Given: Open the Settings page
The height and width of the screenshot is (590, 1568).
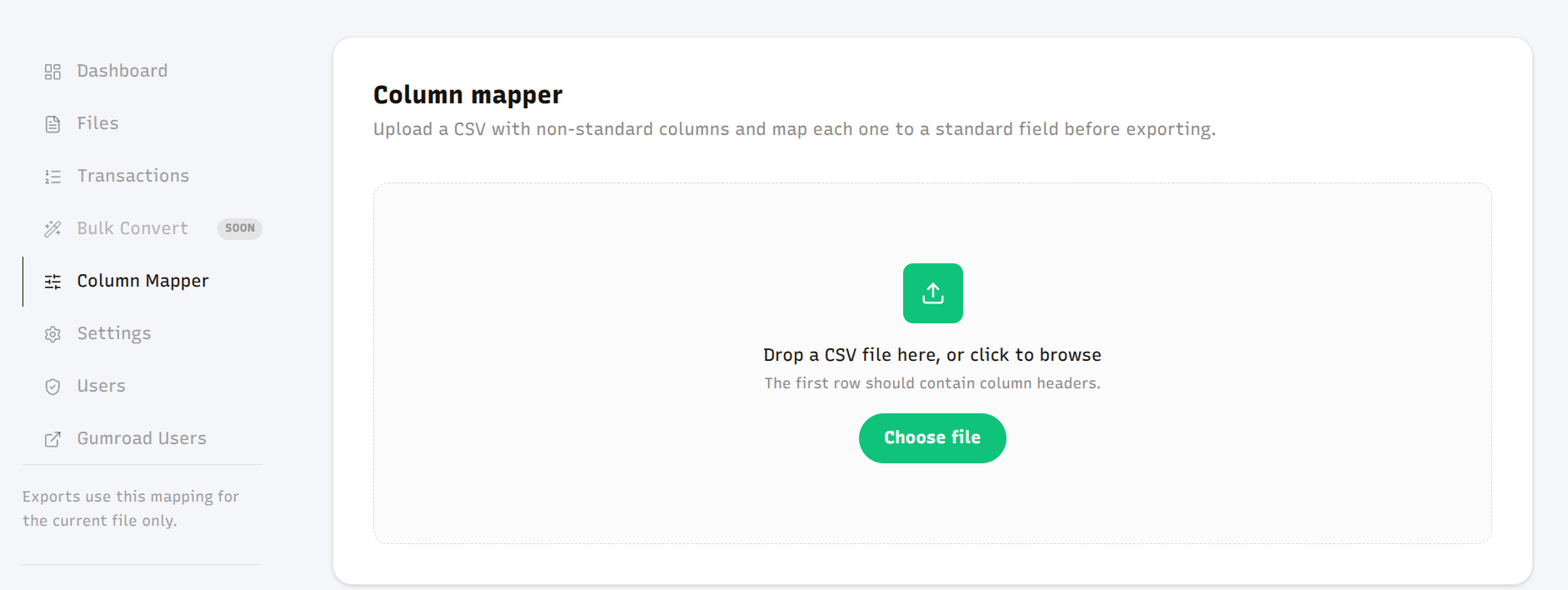Looking at the screenshot, I should 142,334.
